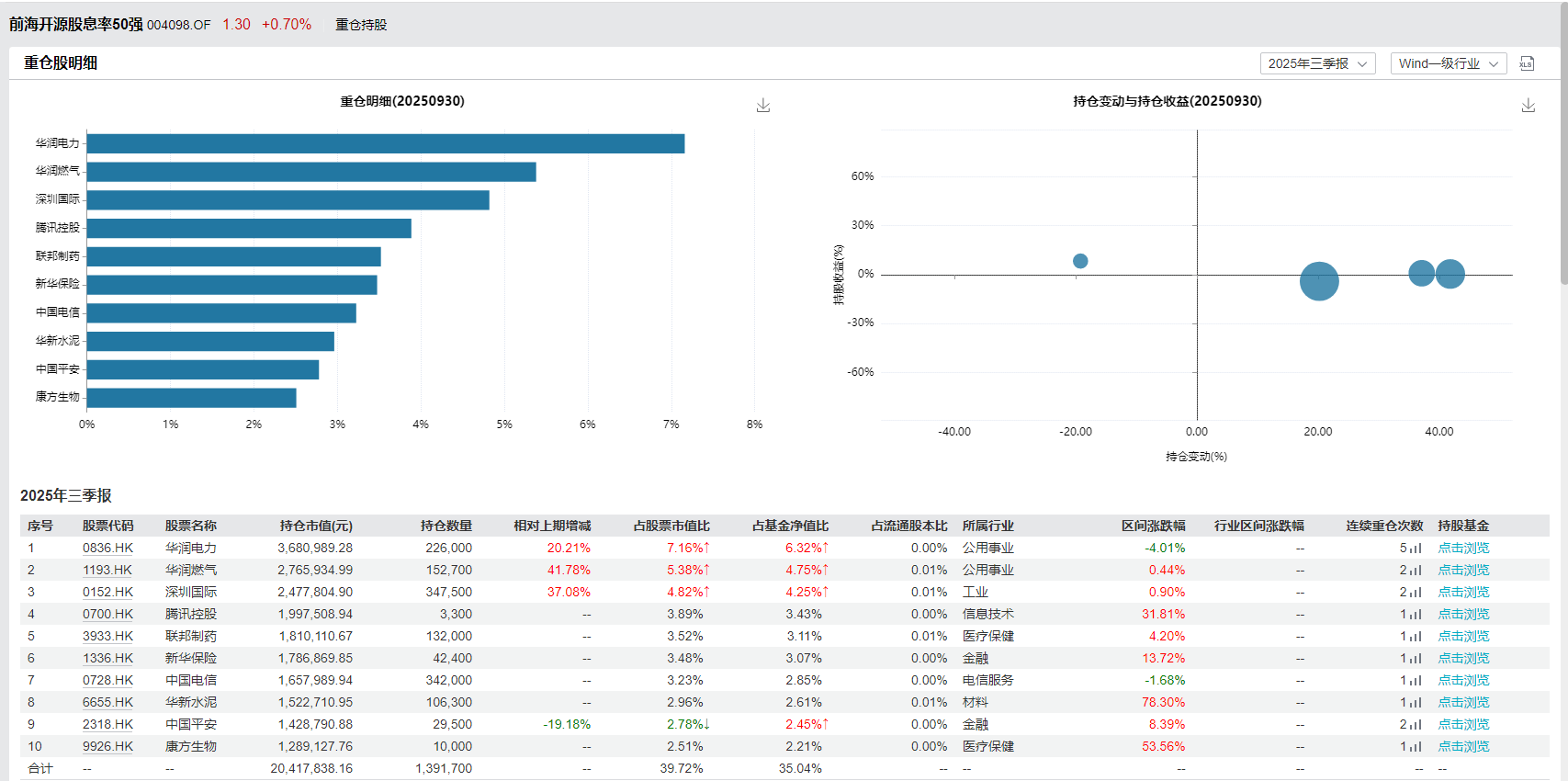
Task: Sort by the 持仓市值(元) column header
Action: click(316, 526)
